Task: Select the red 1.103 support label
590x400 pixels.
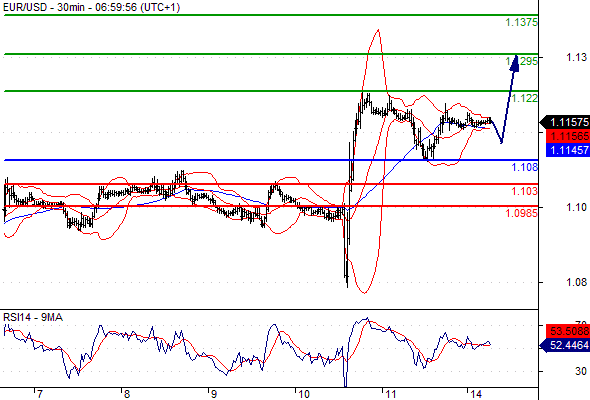Action: coord(525,191)
